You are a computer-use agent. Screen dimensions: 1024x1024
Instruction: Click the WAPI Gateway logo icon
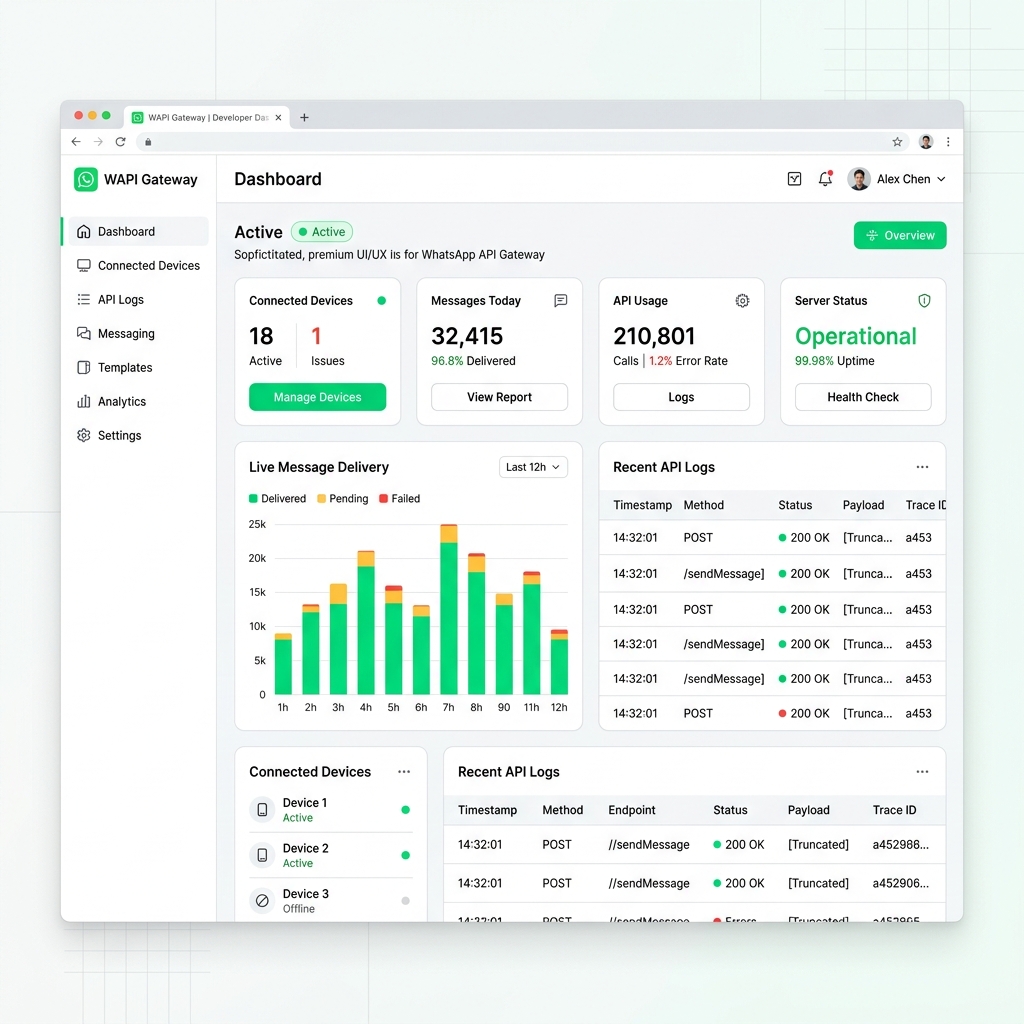pos(86,179)
